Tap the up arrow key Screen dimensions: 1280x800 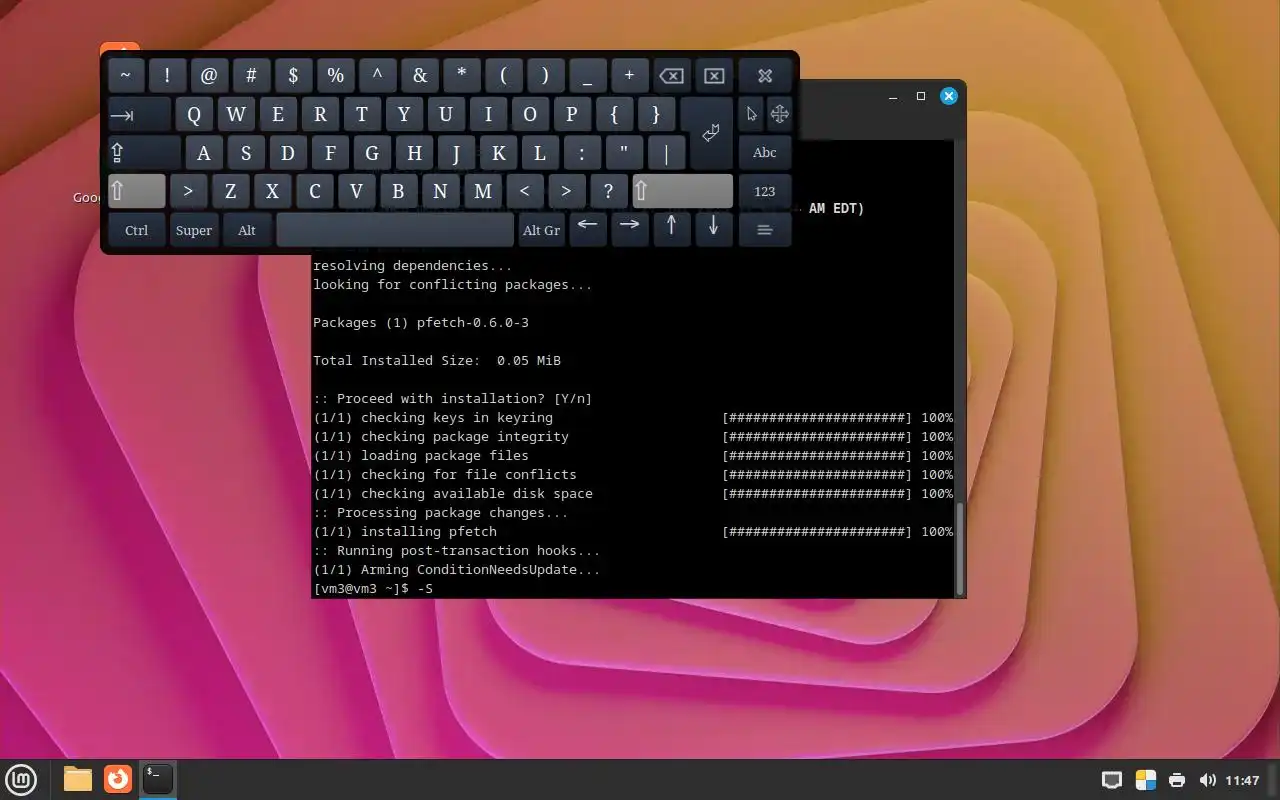671,228
